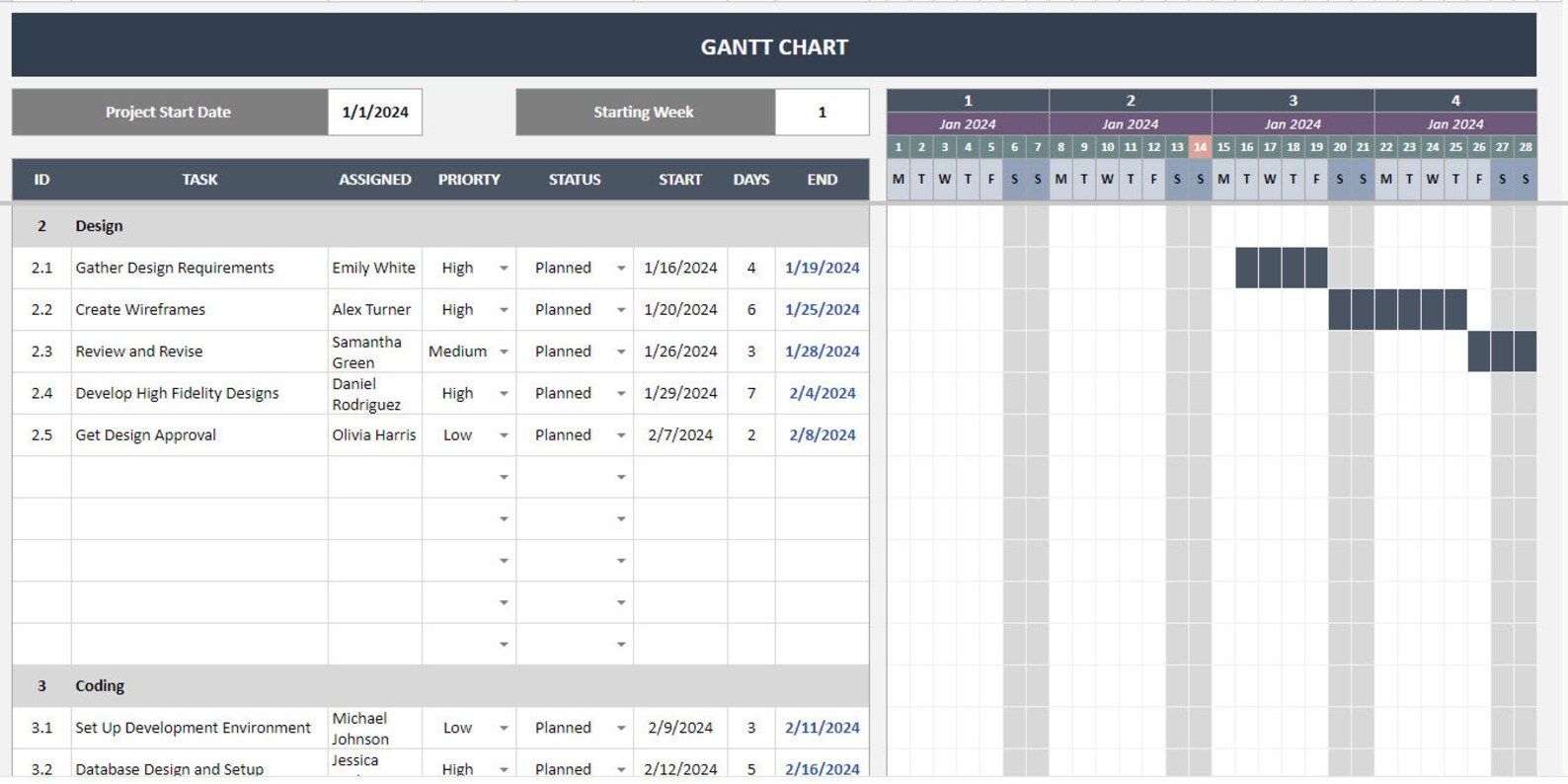
Task: Click the highlighted day 14 in timeline header
Action: pos(1200,147)
